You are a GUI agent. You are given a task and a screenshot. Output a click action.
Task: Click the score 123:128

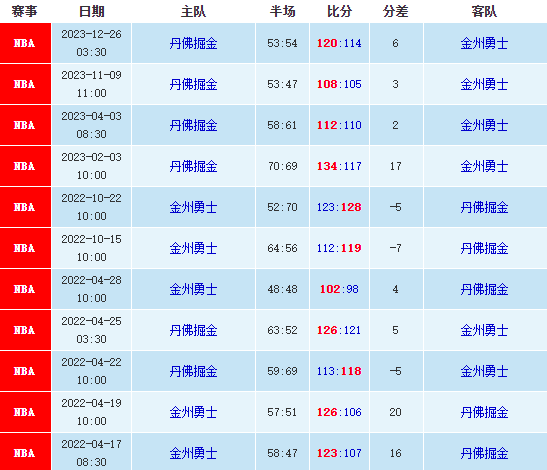click(339, 207)
